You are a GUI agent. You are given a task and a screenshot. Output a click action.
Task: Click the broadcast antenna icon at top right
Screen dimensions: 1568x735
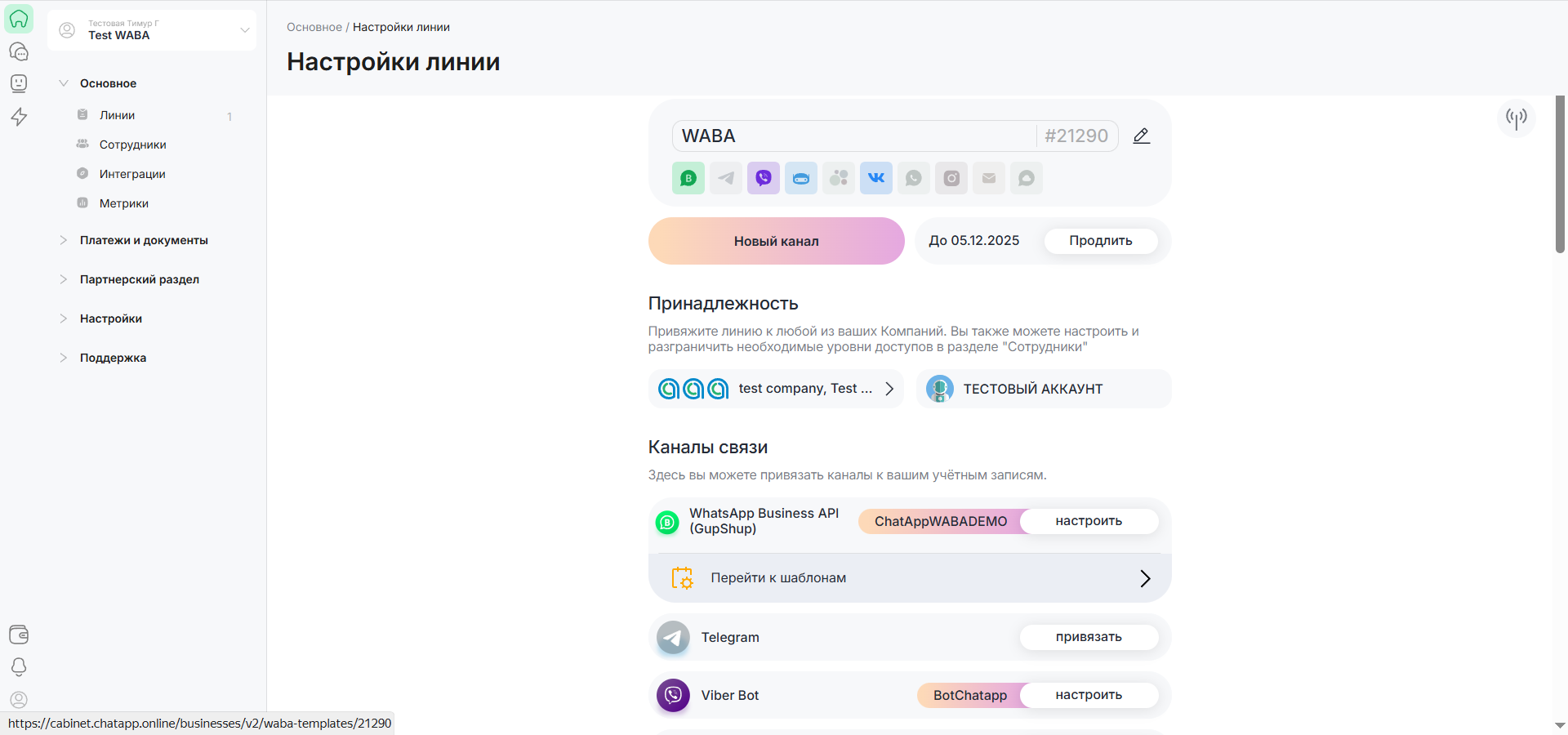coord(1516,118)
